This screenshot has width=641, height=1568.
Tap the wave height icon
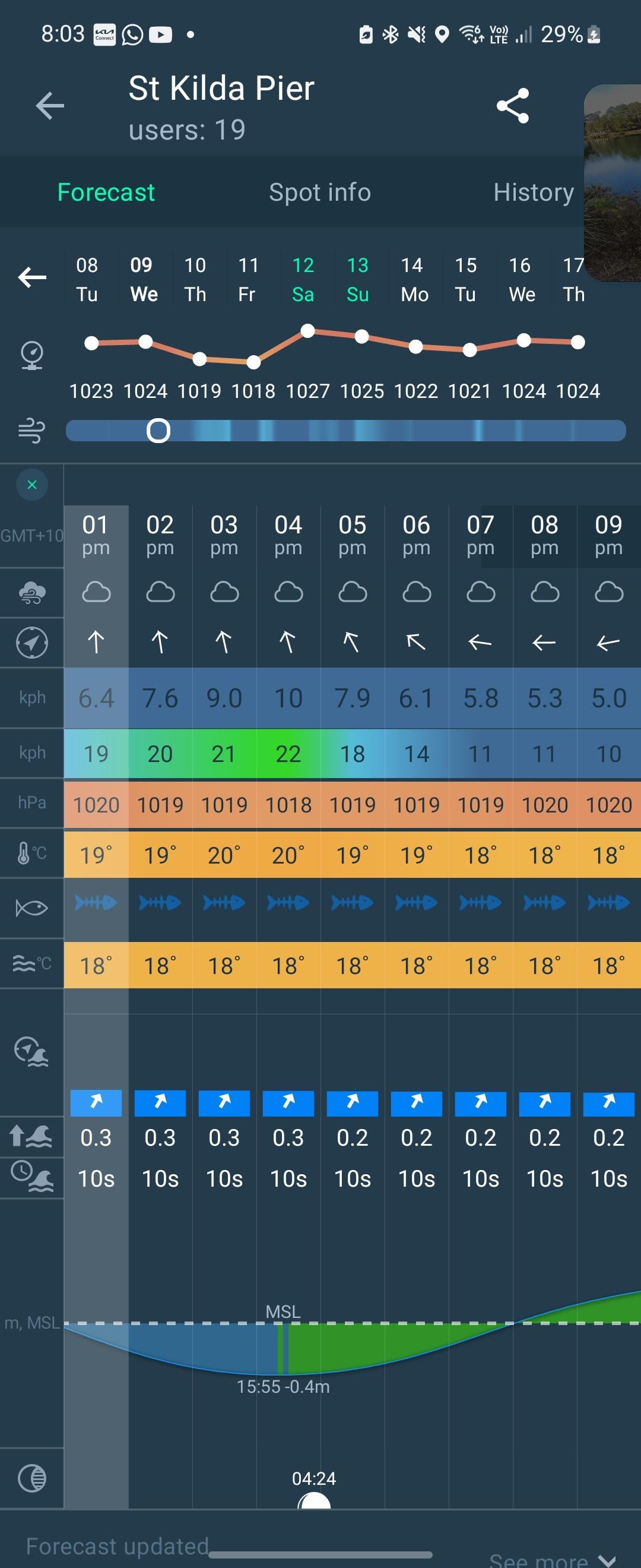31,1136
